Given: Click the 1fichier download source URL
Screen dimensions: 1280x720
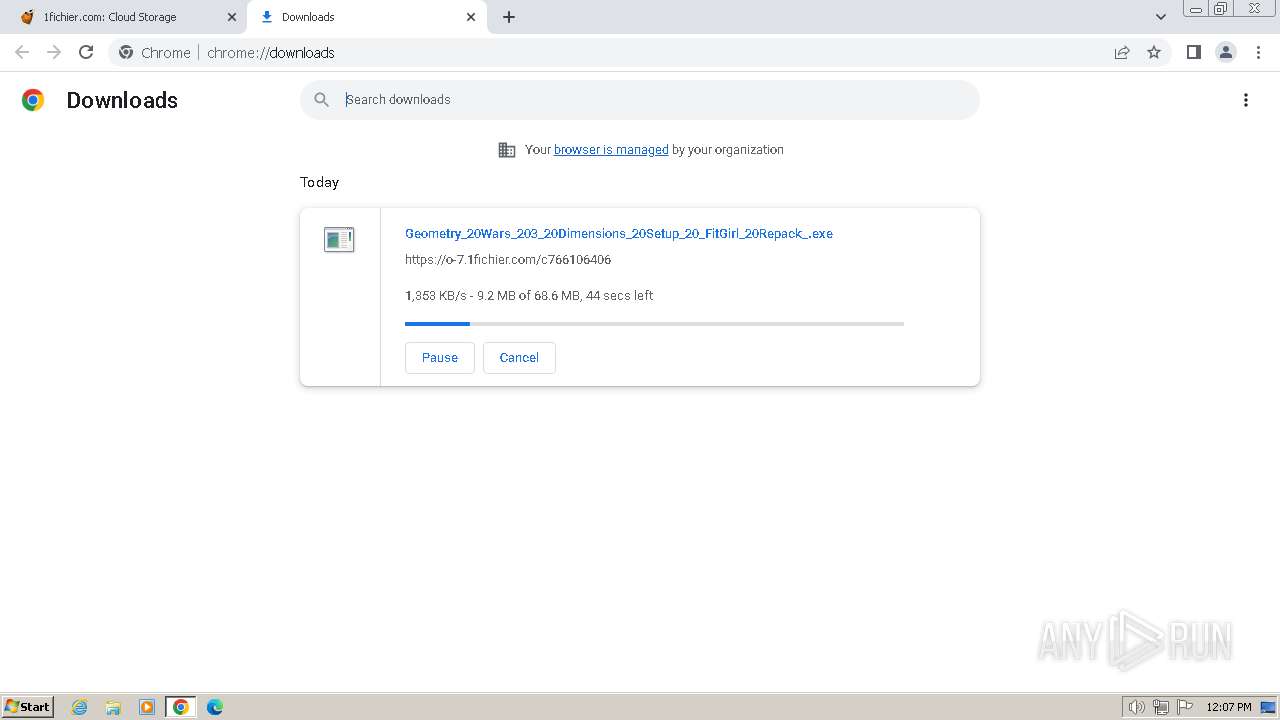Looking at the screenshot, I should pos(508,259).
